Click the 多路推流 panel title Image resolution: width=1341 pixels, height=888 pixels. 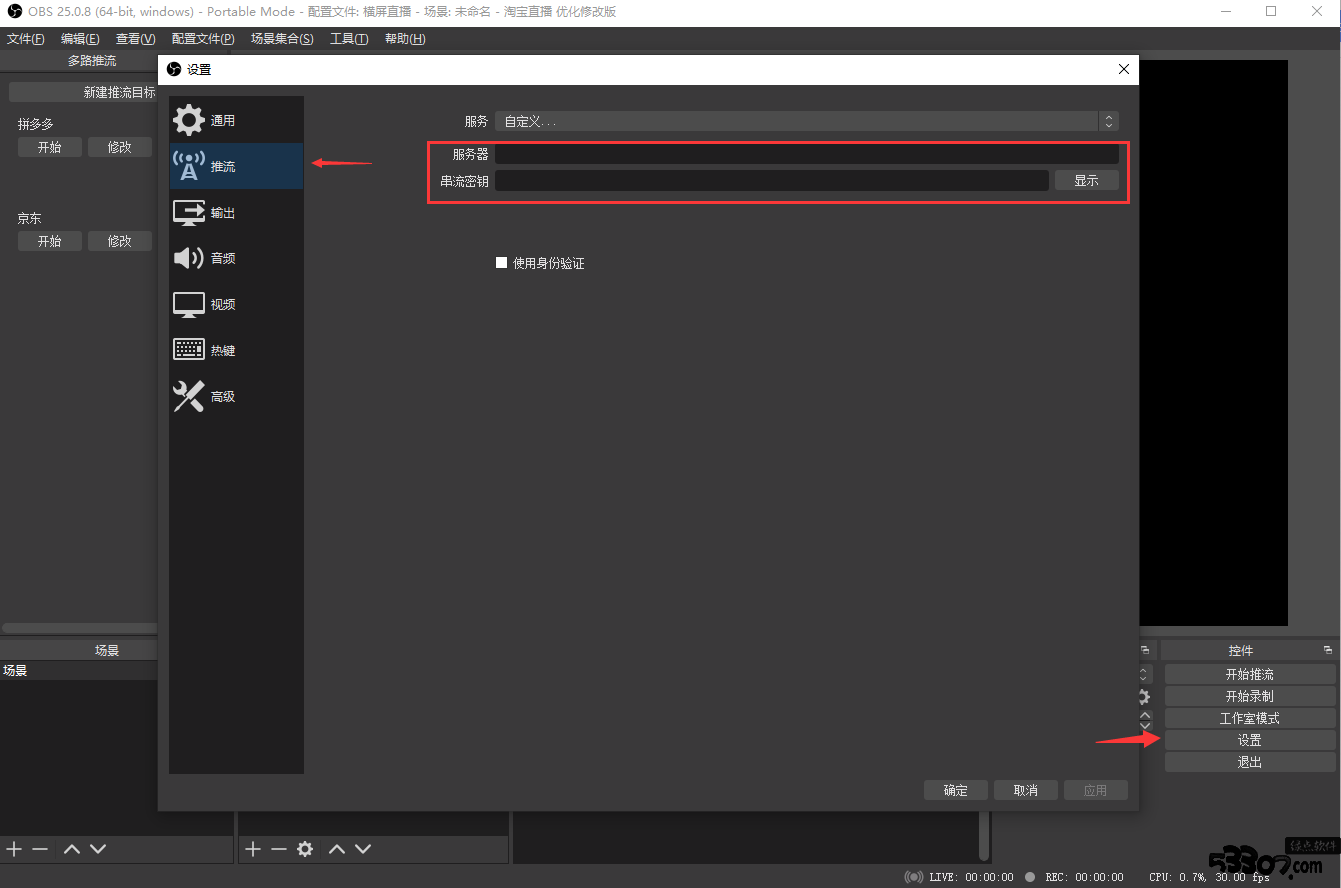pos(92,61)
